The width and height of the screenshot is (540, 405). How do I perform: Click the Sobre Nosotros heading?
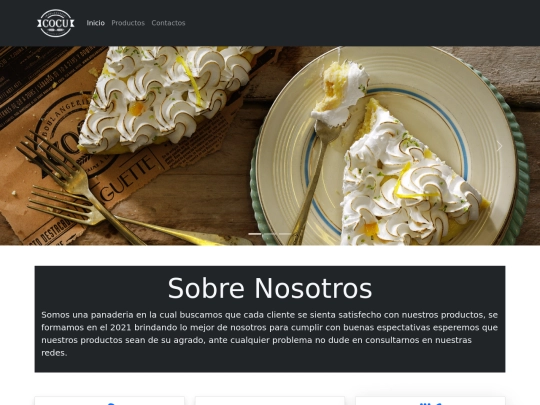coord(270,288)
